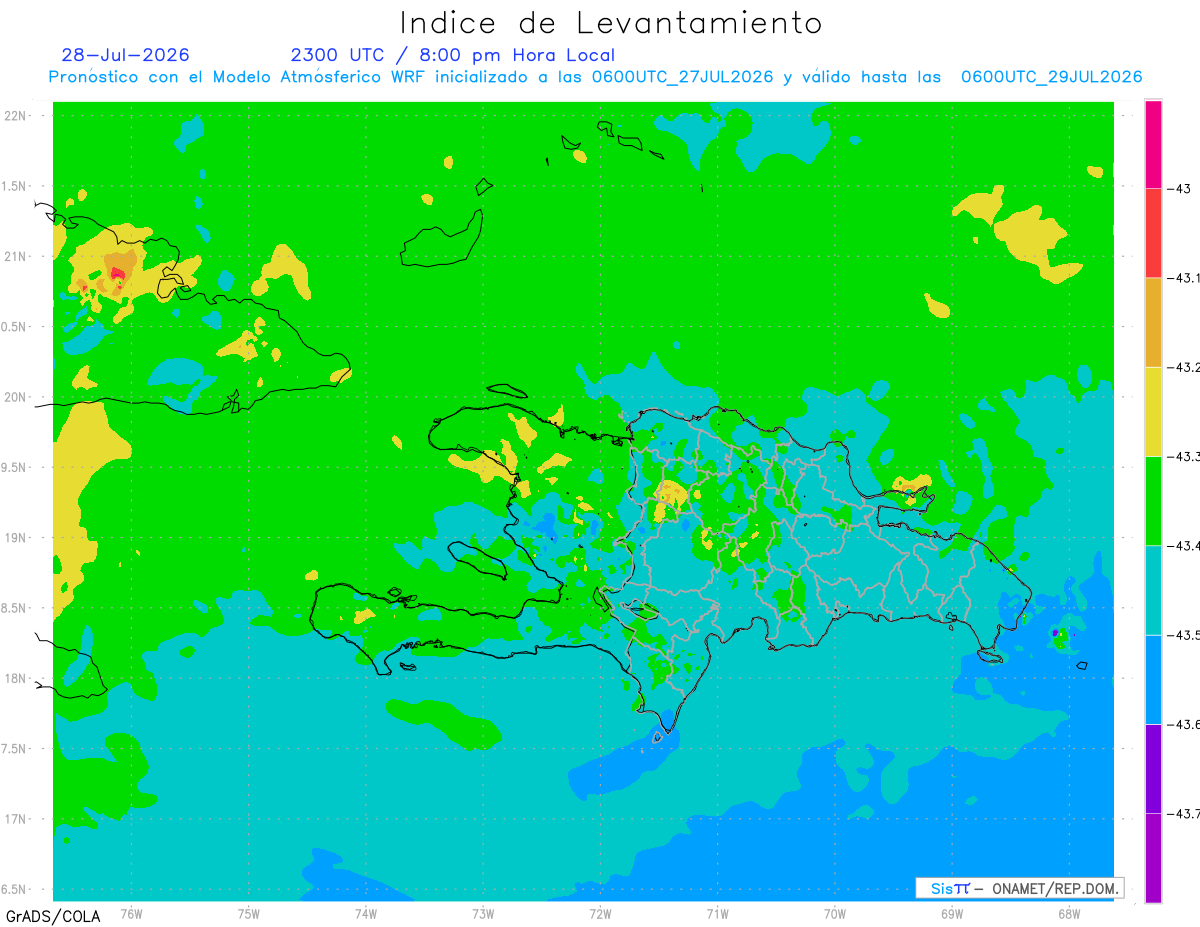Click the teal swatch in the color legend
Viewport: 1200px width, 927px height.
pos(1153,590)
